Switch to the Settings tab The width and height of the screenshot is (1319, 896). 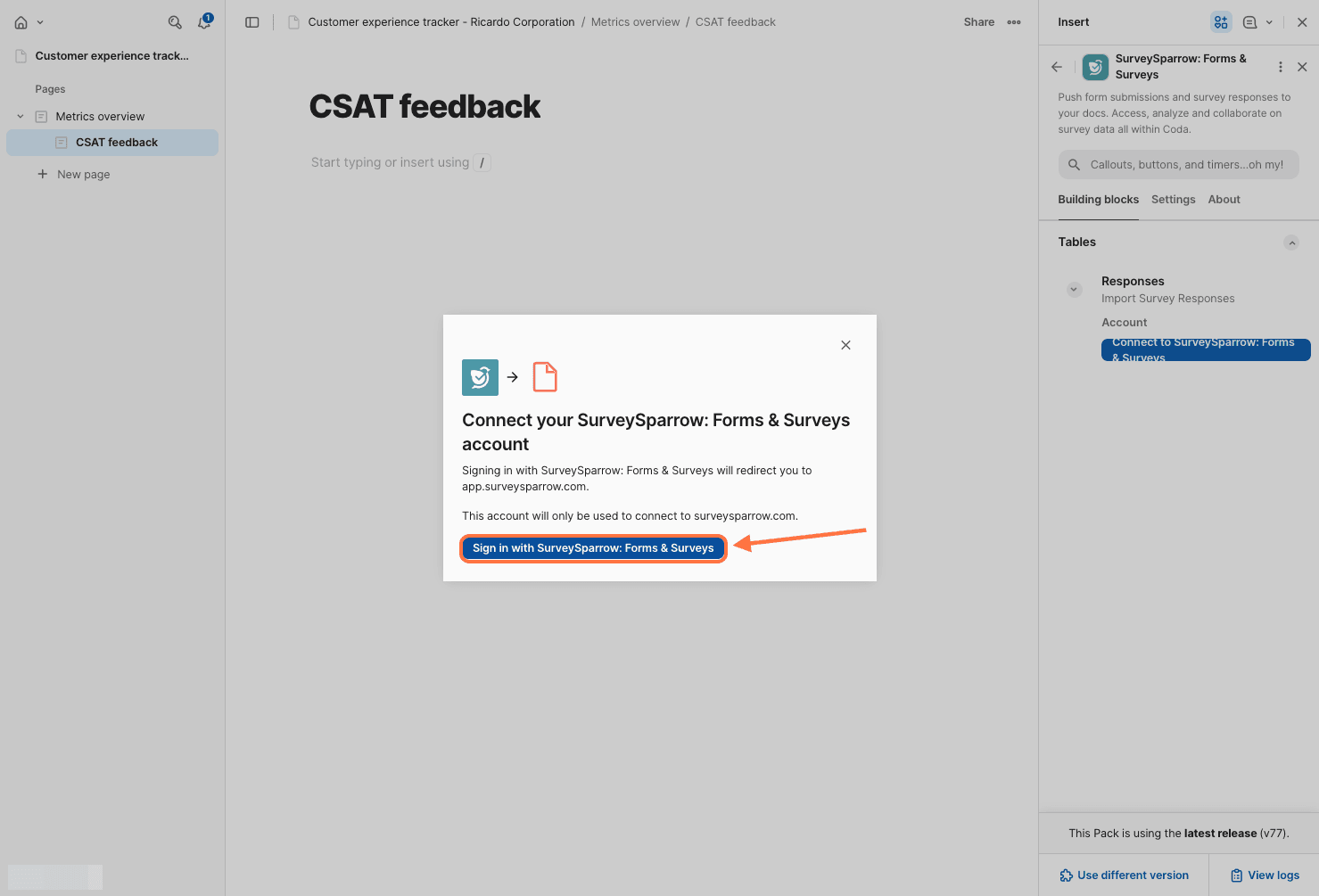(1173, 200)
